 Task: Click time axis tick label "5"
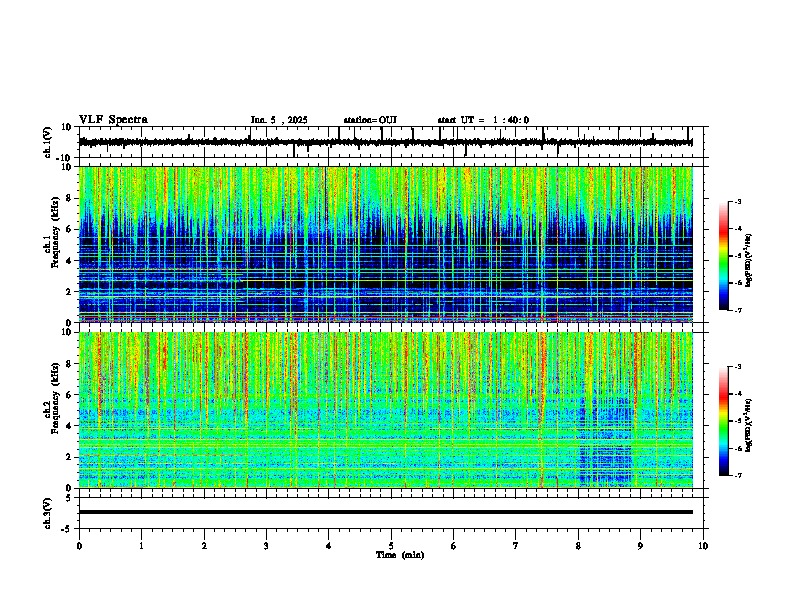(x=391, y=546)
